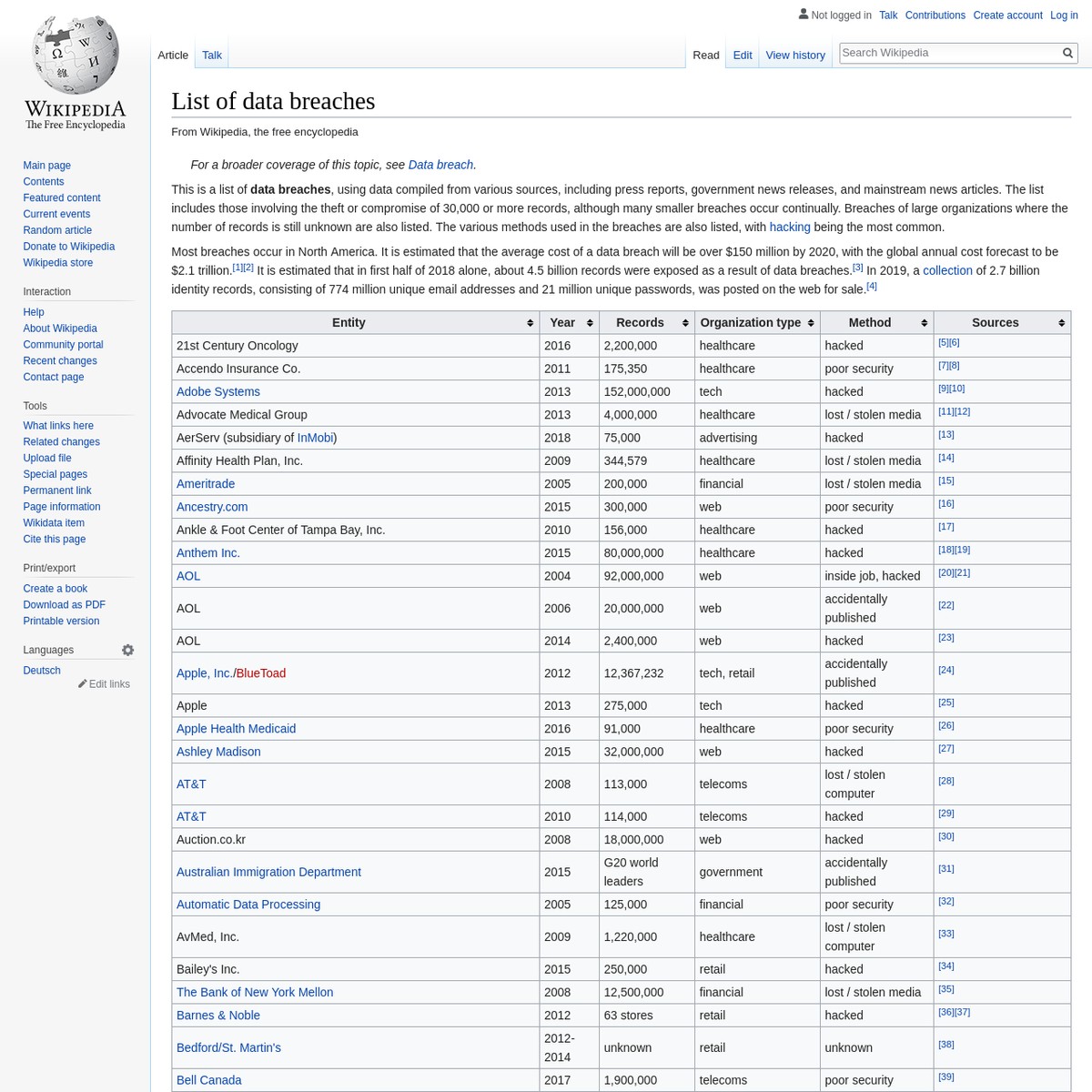Screen dimensions: 1092x1092
Task: Open Featured content in the sidebar
Action: pyautogui.click(x=62, y=197)
